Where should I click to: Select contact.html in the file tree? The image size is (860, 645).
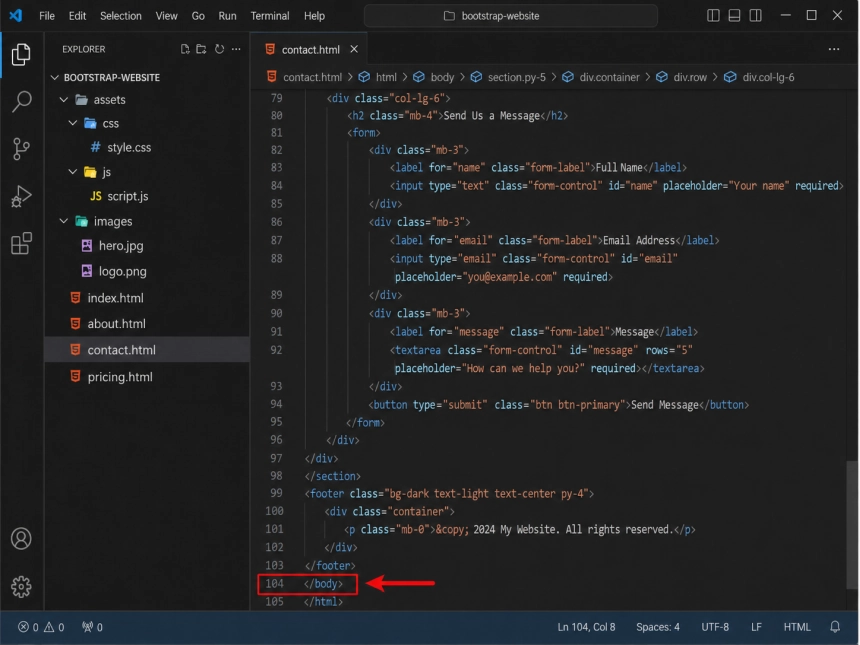[x=147, y=349]
